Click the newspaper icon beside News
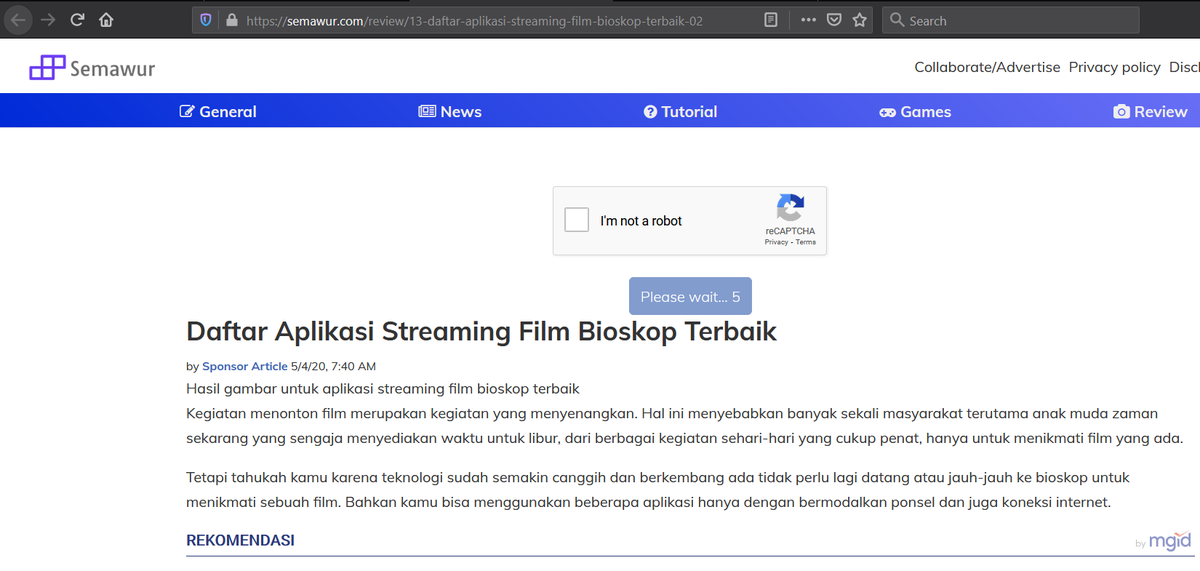 (x=427, y=112)
